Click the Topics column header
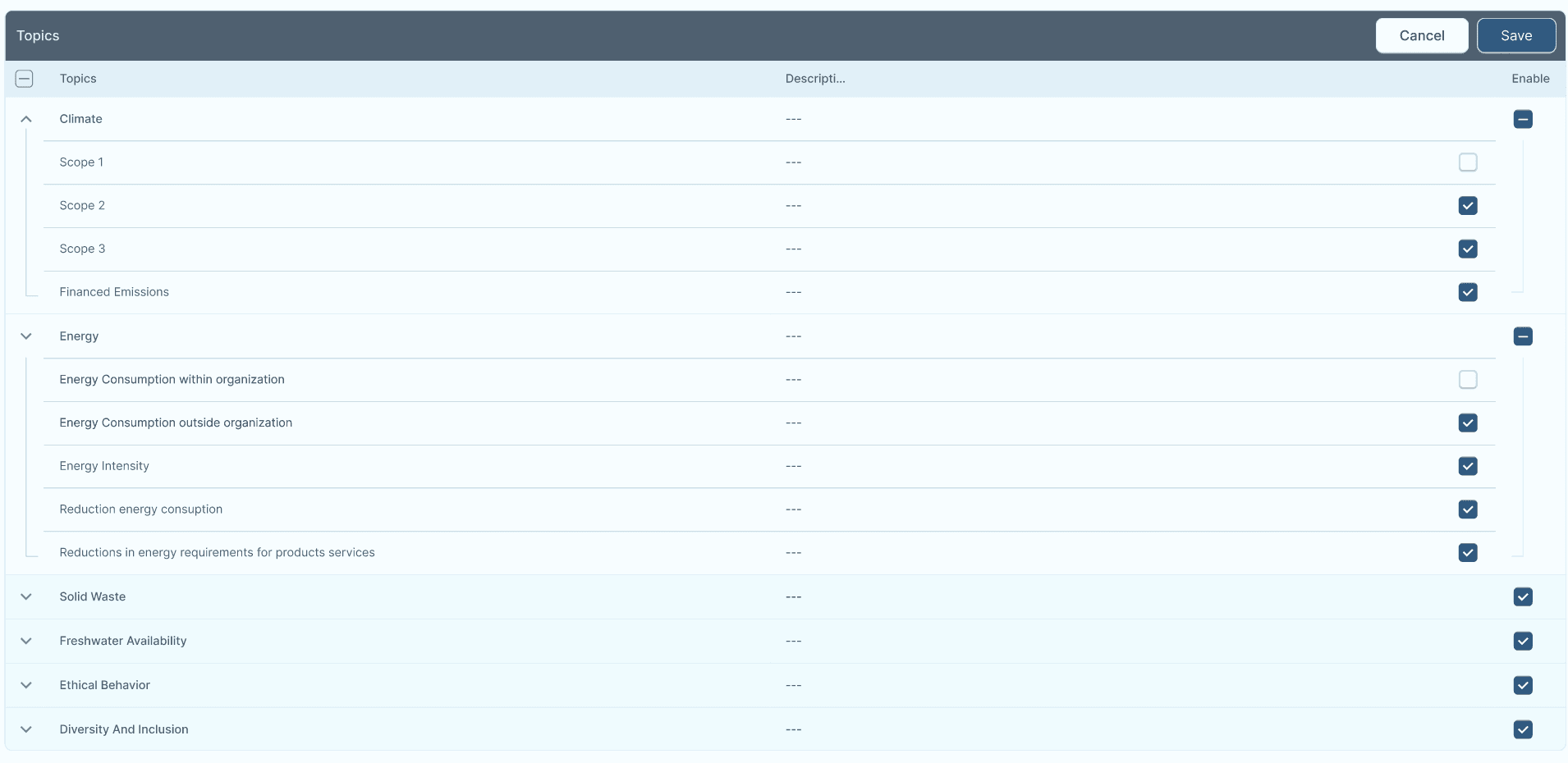The image size is (1568, 763). pyautogui.click(x=78, y=79)
